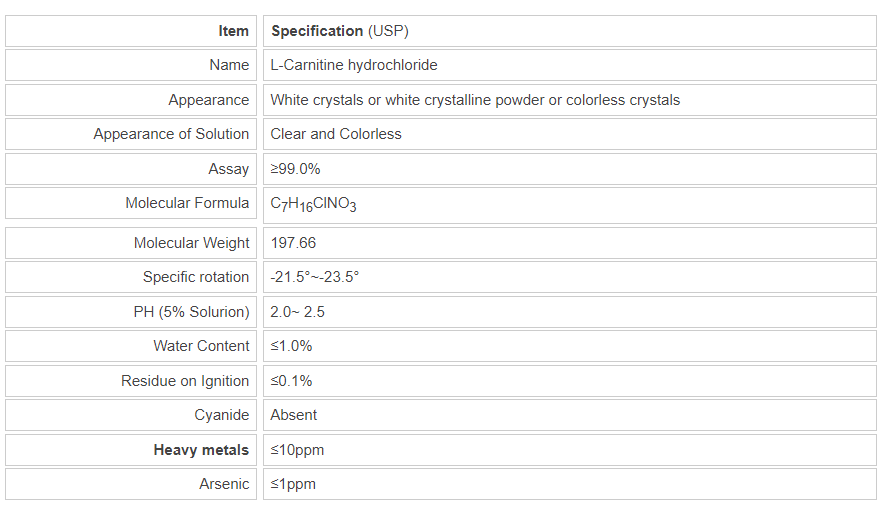Select the Residue on Ignition label
The width and height of the screenshot is (885, 511).
[185, 381]
